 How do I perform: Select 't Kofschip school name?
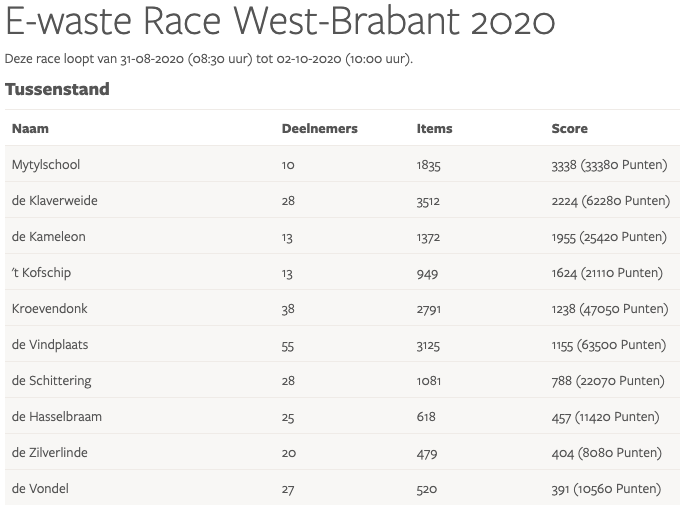[x=41, y=273]
